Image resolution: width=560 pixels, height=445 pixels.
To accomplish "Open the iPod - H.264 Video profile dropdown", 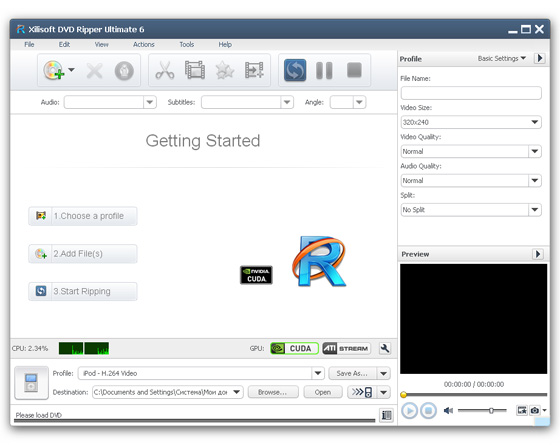I will coord(201,373).
